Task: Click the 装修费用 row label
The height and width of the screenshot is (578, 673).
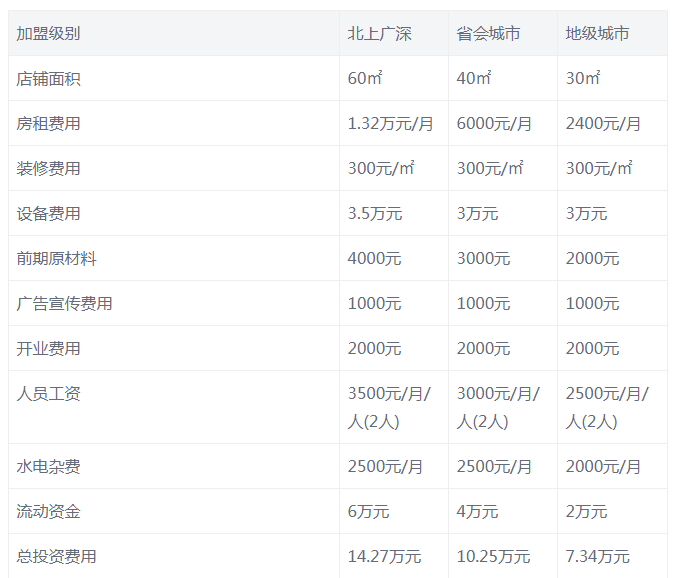Action: tap(48, 169)
